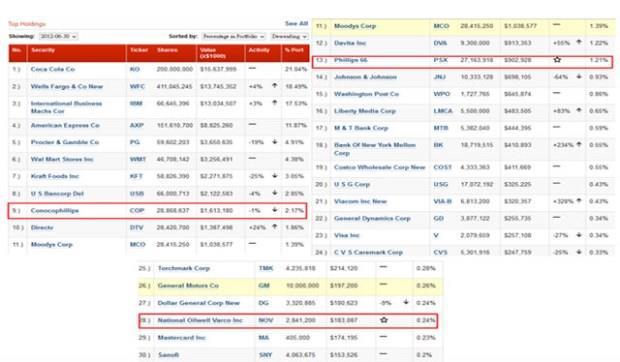The height and width of the screenshot is (362, 620).
Task: Click the up arrow in the Wells Fargo row
Action: 274,85
